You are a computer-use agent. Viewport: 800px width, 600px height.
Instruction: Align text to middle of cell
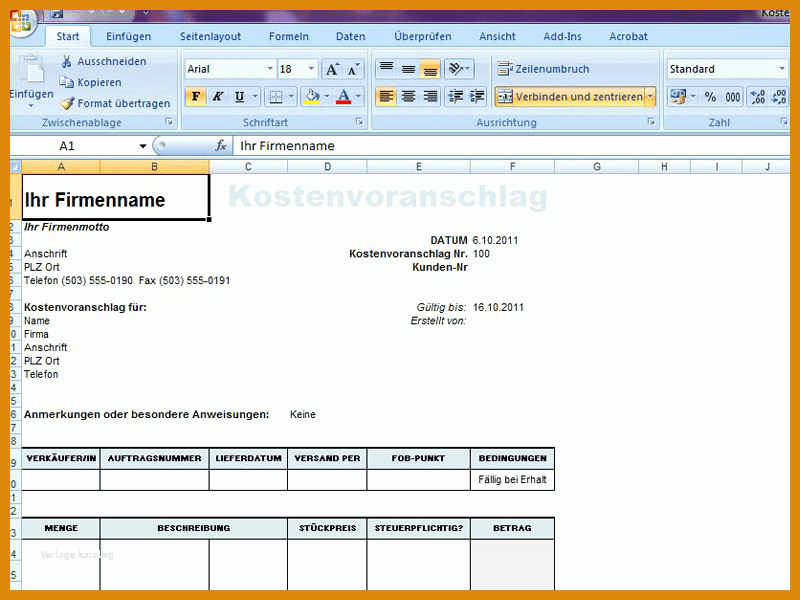coord(408,68)
